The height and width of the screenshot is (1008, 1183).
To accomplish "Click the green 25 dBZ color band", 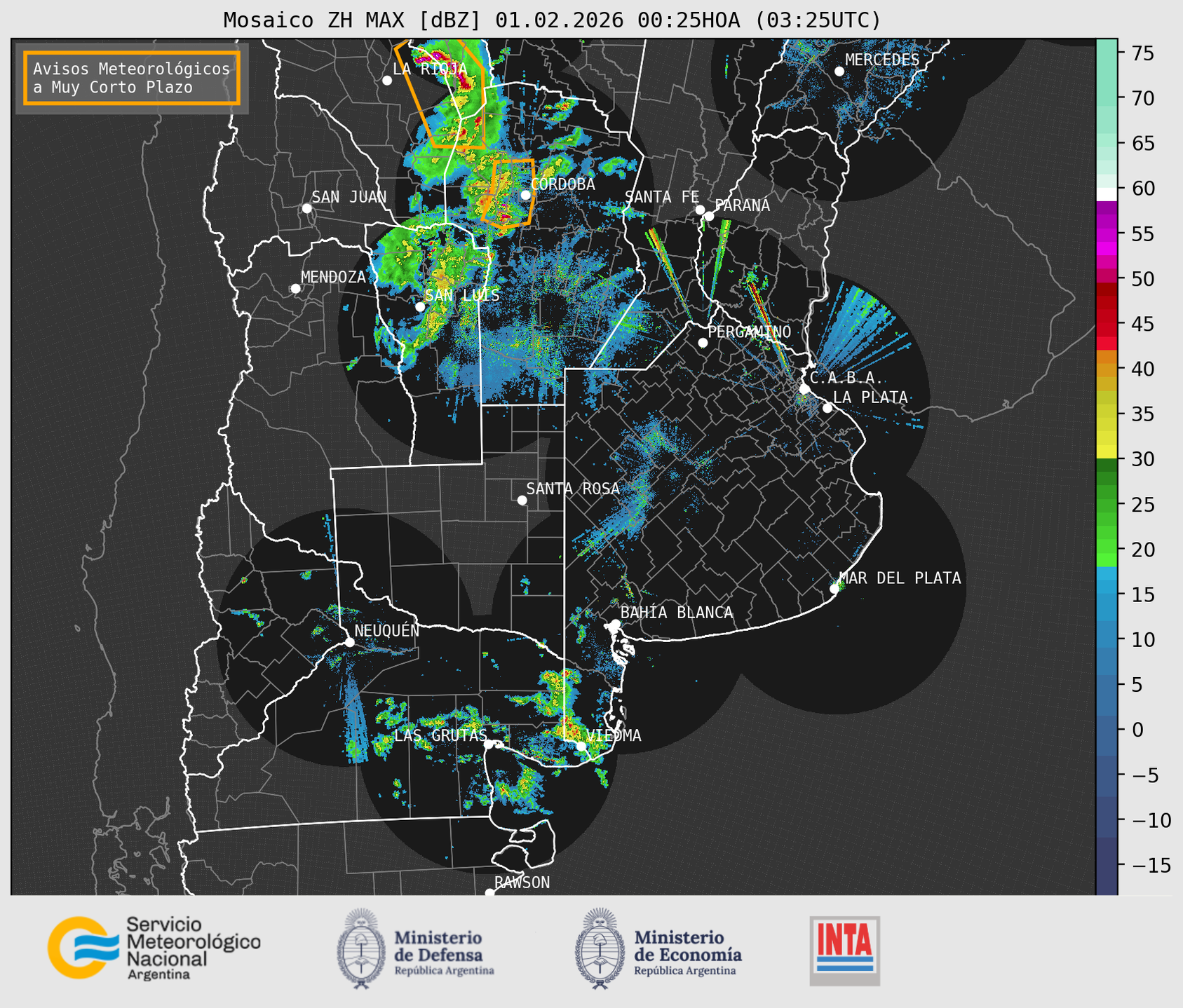I will coord(1107,505).
